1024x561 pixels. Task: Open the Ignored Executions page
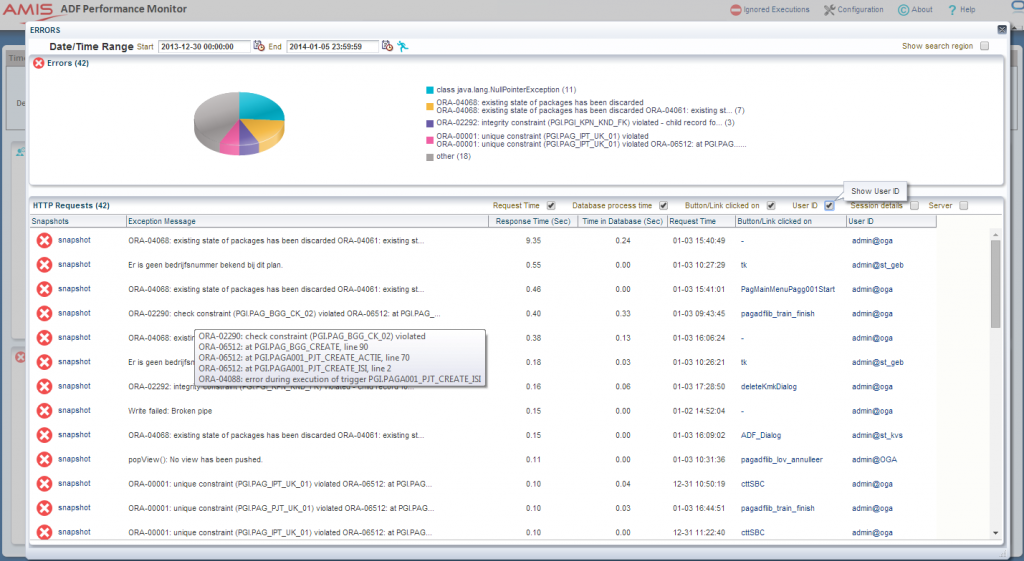tap(769, 10)
